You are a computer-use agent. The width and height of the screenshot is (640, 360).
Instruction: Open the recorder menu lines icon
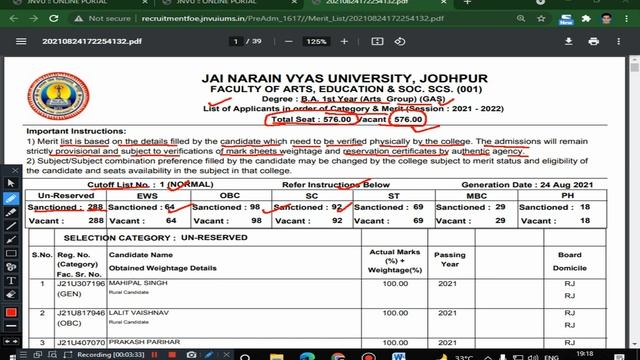point(23,355)
